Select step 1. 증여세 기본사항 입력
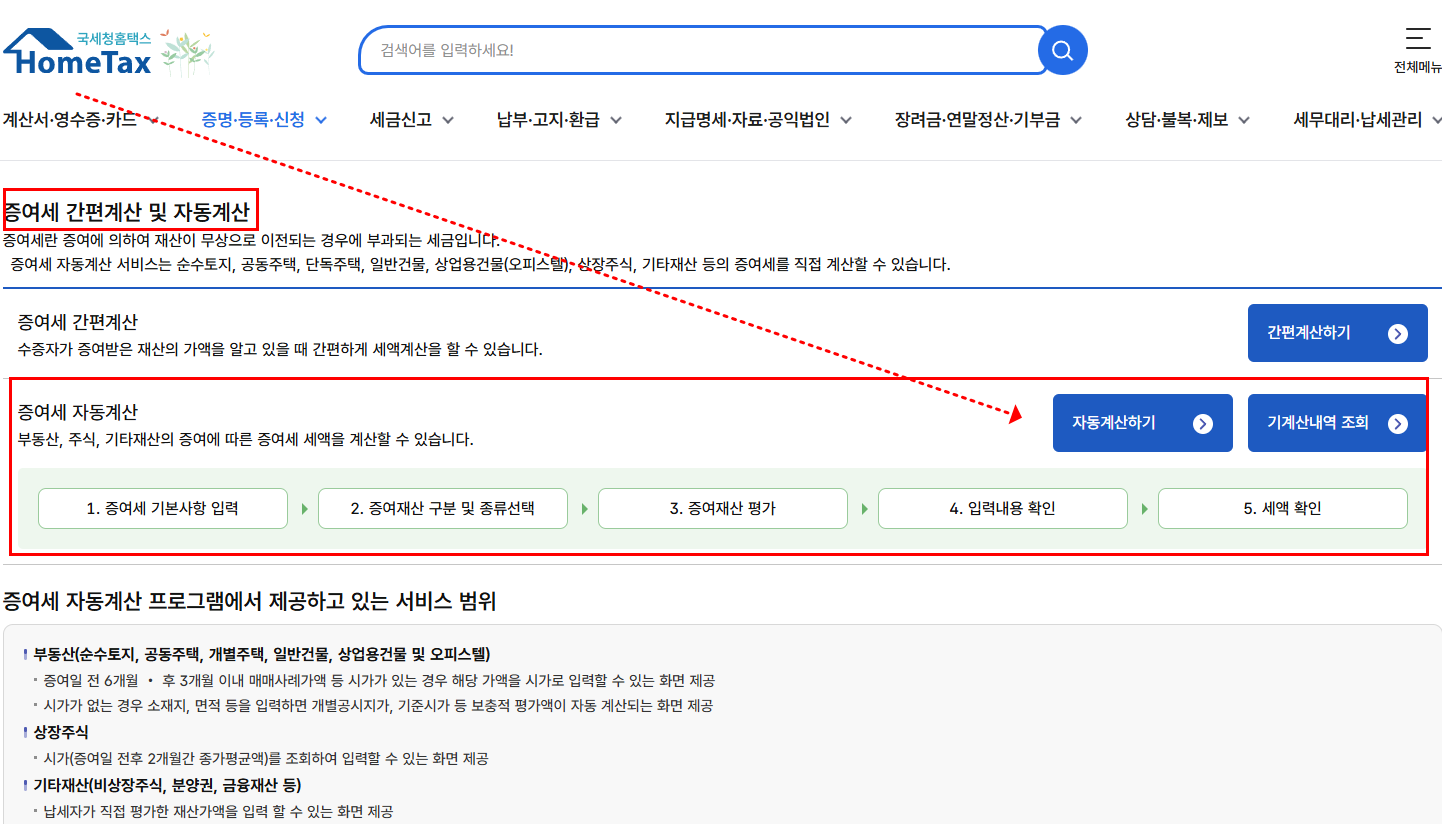The height and width of the screenshot is (824, 1442). [x=162, y=508]
